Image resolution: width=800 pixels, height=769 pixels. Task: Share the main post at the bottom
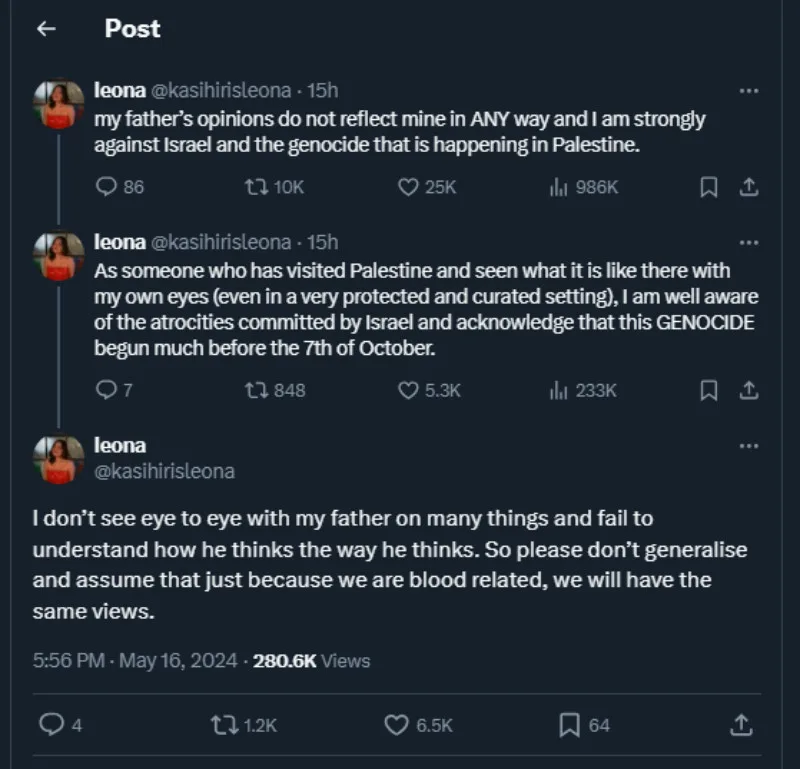coord(741,724)
